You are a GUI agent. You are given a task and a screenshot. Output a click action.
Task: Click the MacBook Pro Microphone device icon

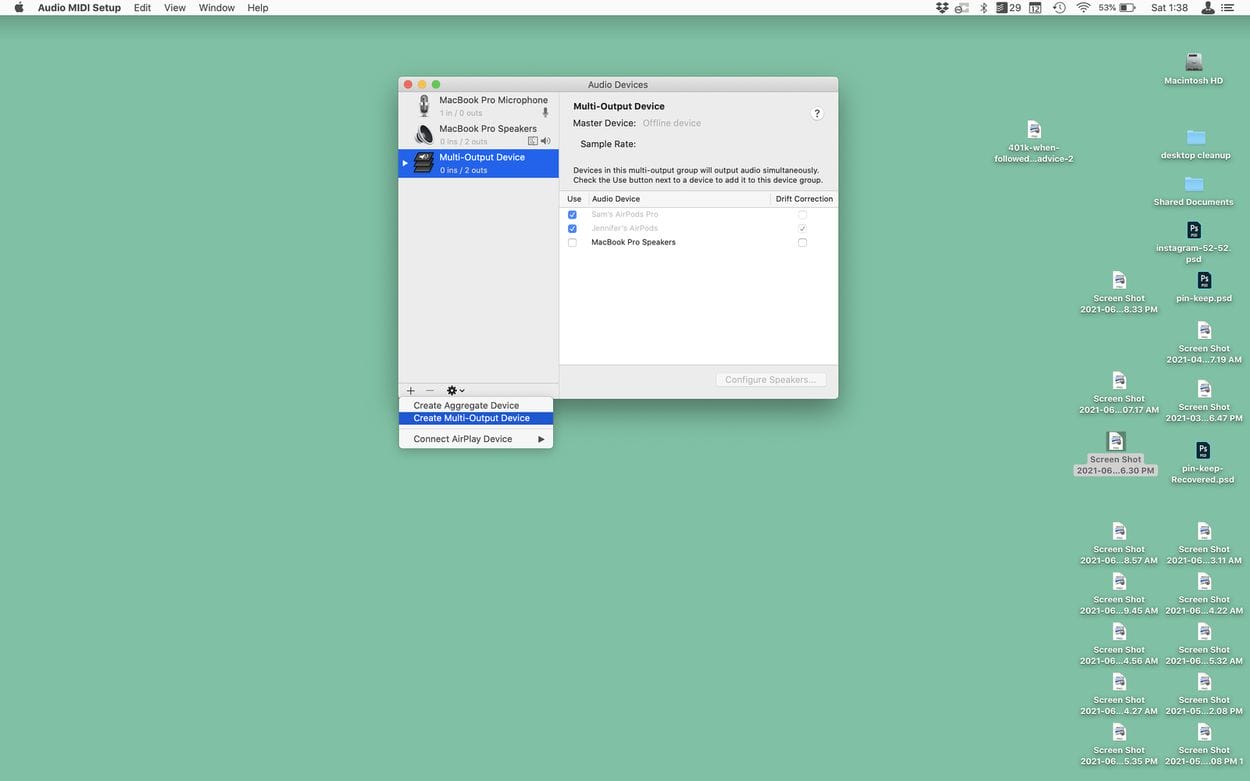424,105
